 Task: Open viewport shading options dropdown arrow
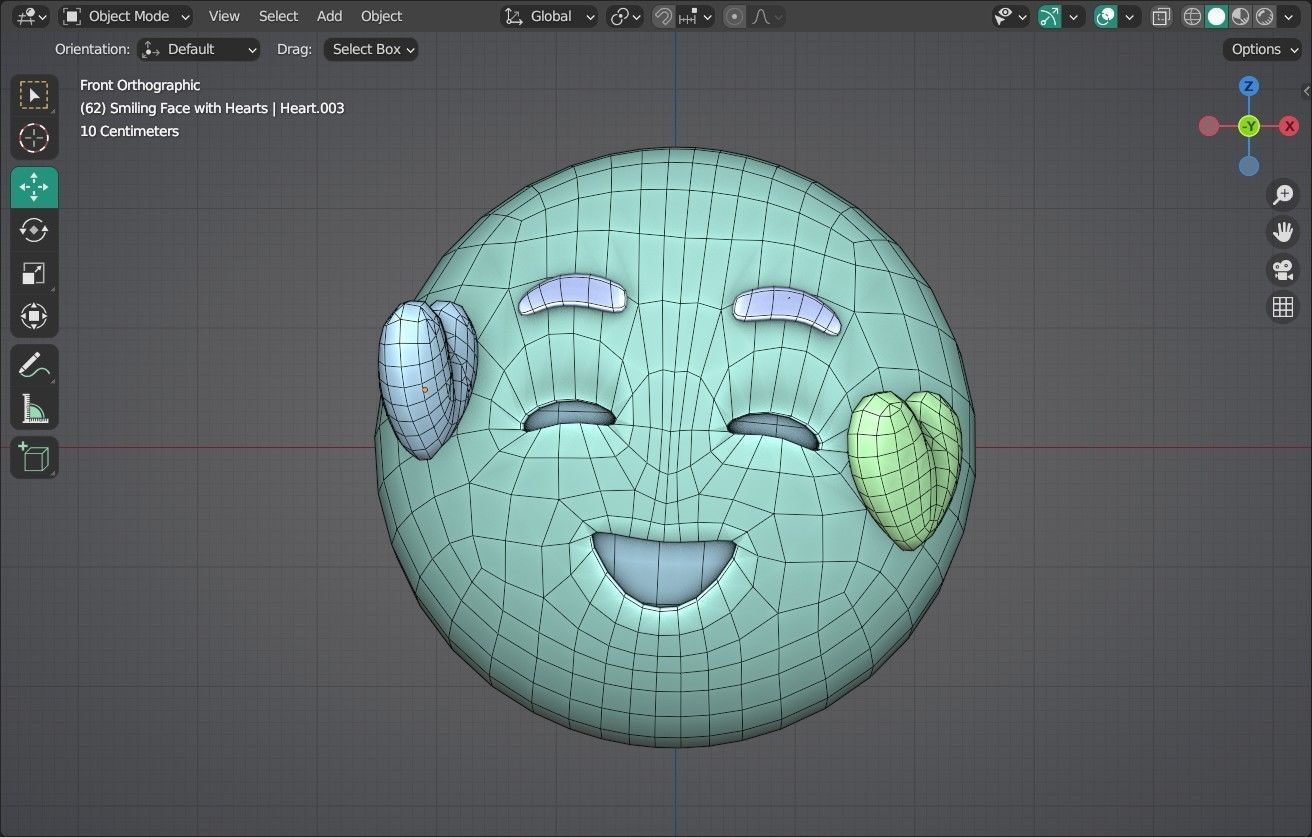[1290, 16]
